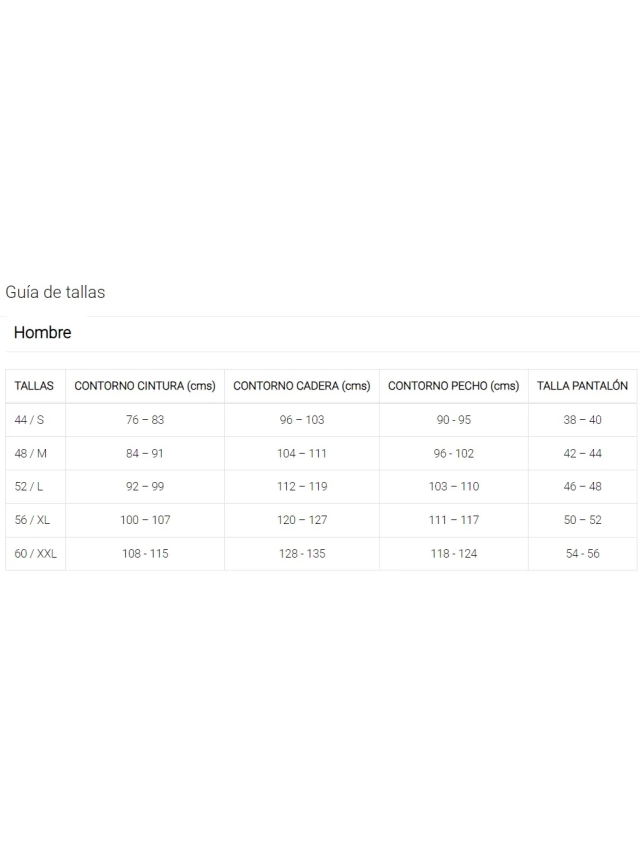The image size is (640, 851).
Task: Select the Hombre tab
Action: [43, 333]
